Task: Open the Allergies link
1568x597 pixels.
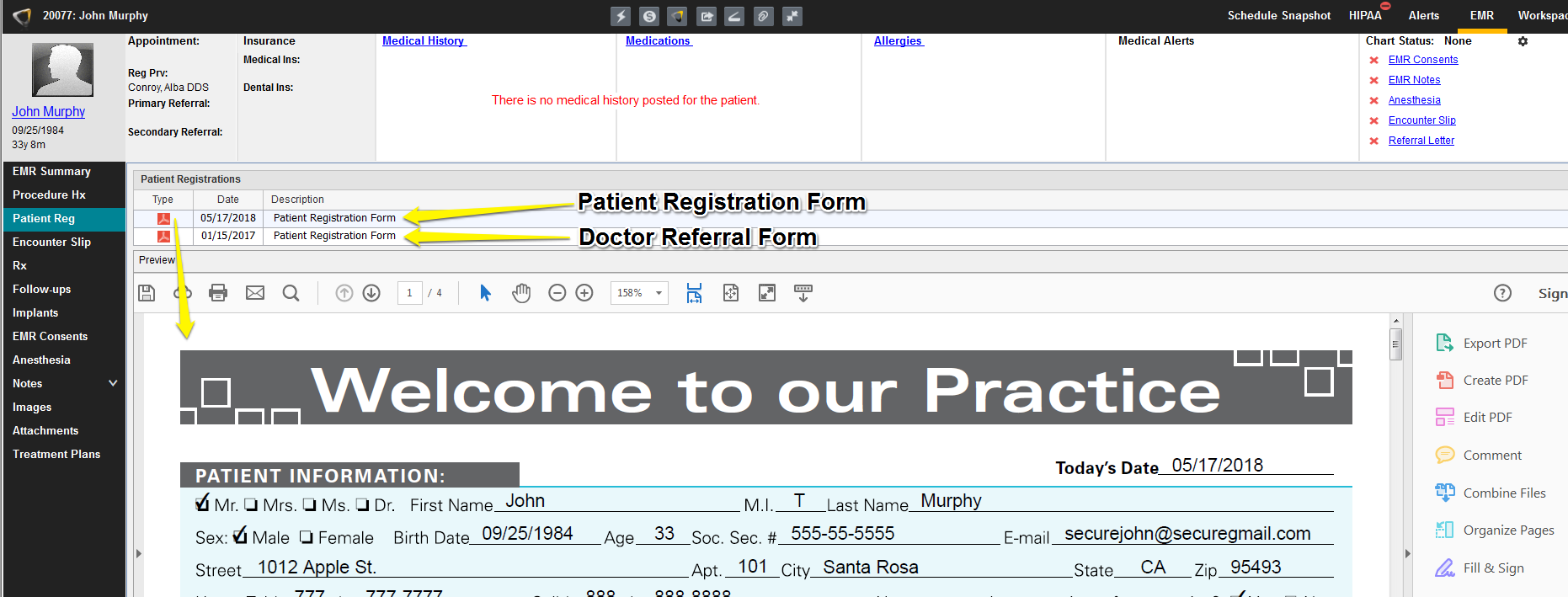Action: [x=899, y=41]
